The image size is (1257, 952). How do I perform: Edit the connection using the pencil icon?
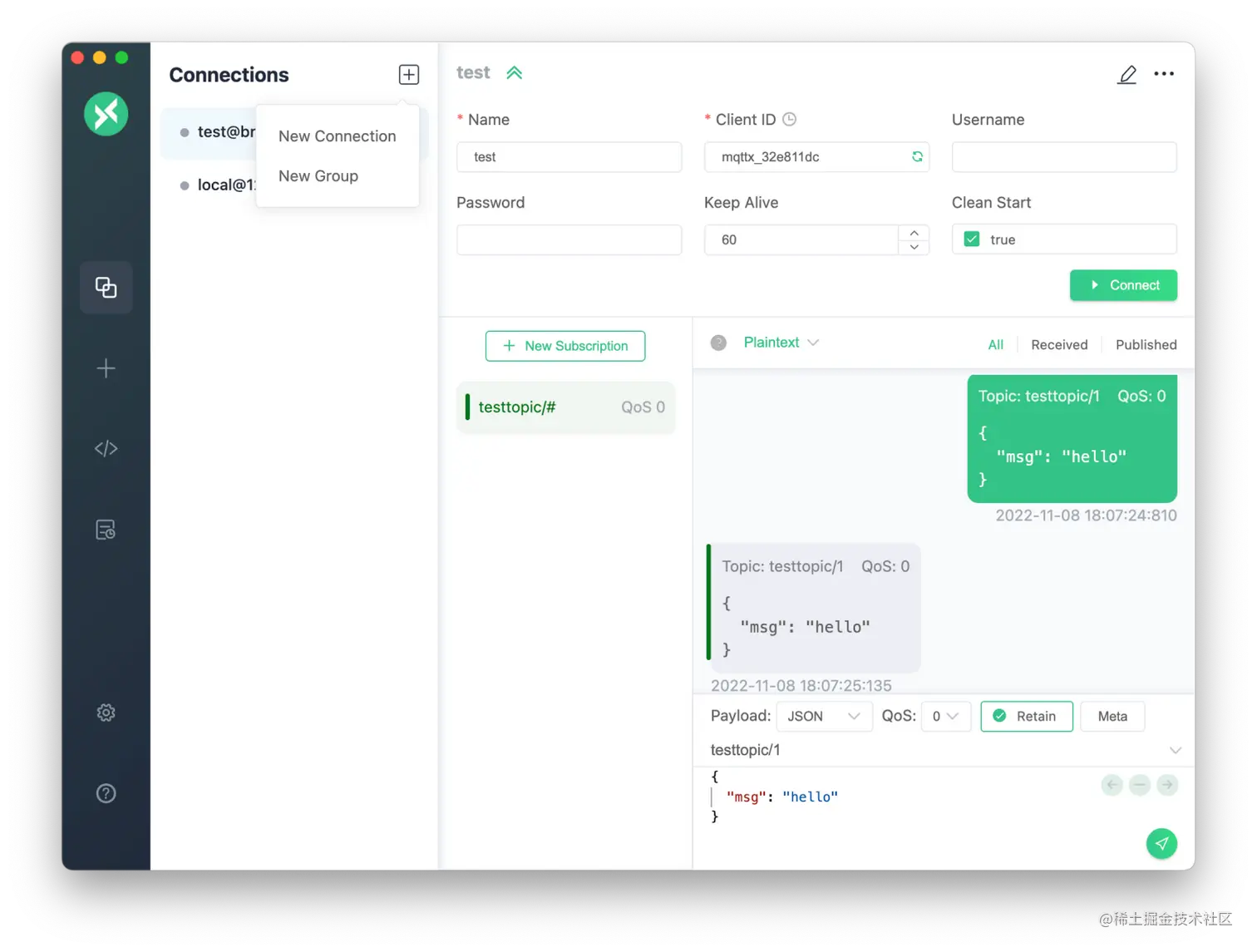[x=1127, y=74]
